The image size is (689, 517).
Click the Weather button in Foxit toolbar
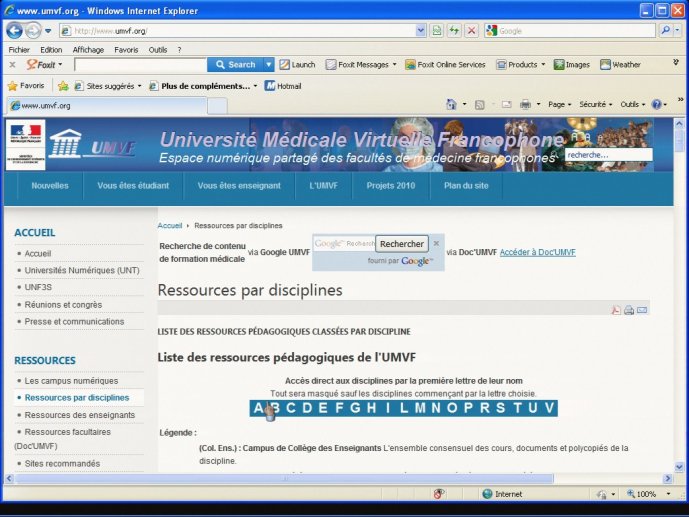click(620, 65)
